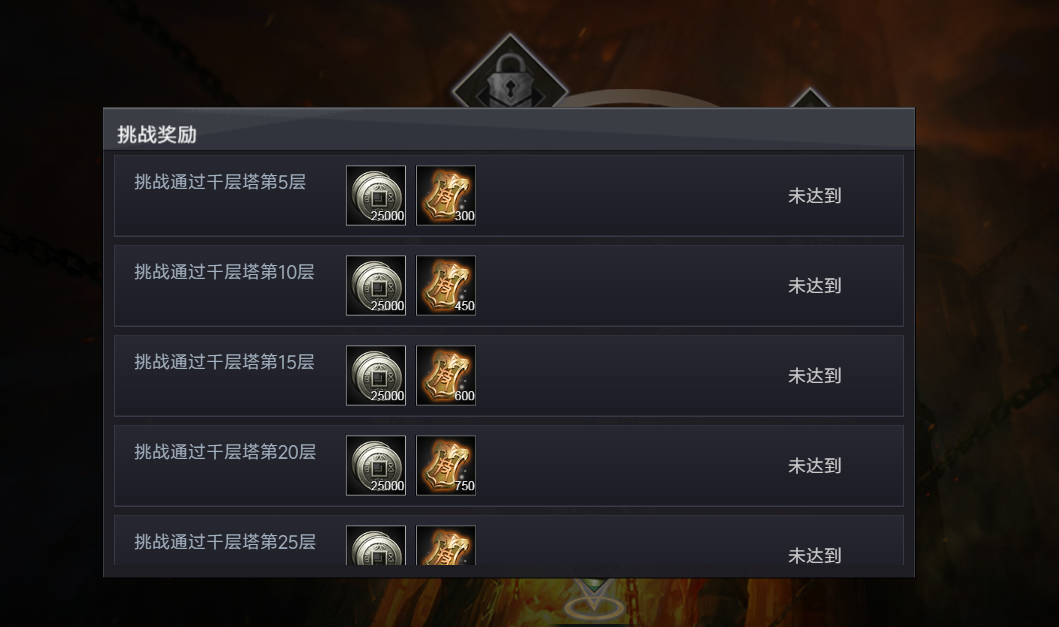
Task: Click the silver coin reward for floor 5
Action: [376, 195]
